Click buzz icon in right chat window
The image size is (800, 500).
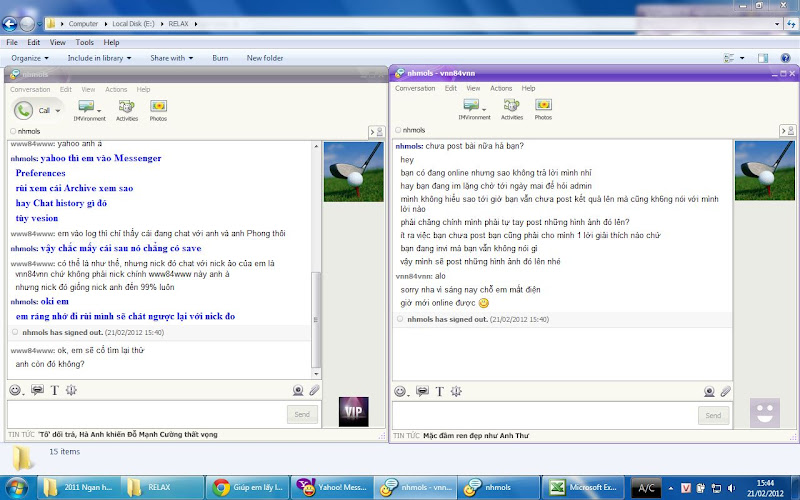(x=457, y=391)
